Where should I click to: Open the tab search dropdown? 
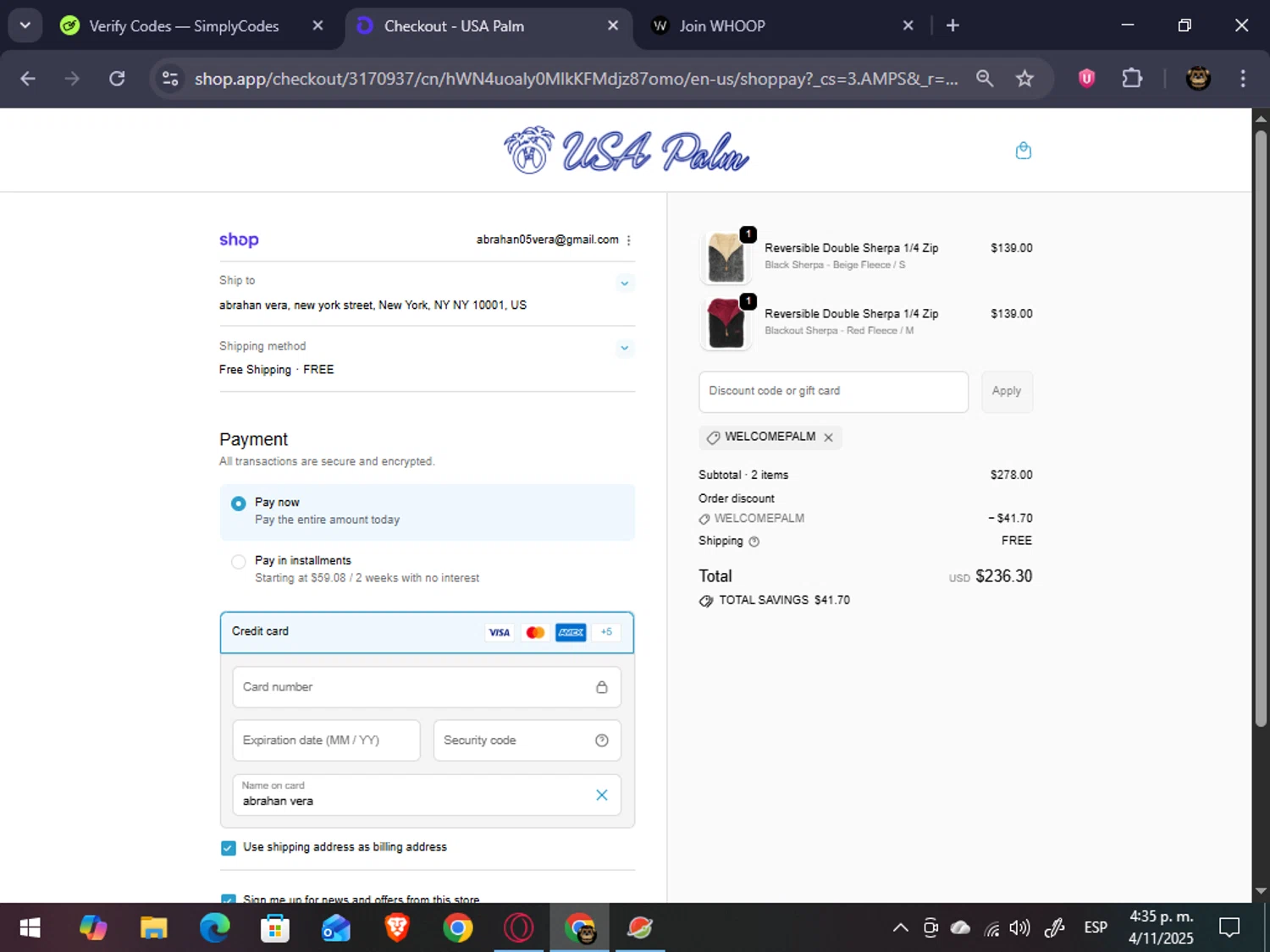tap(25, 25)
